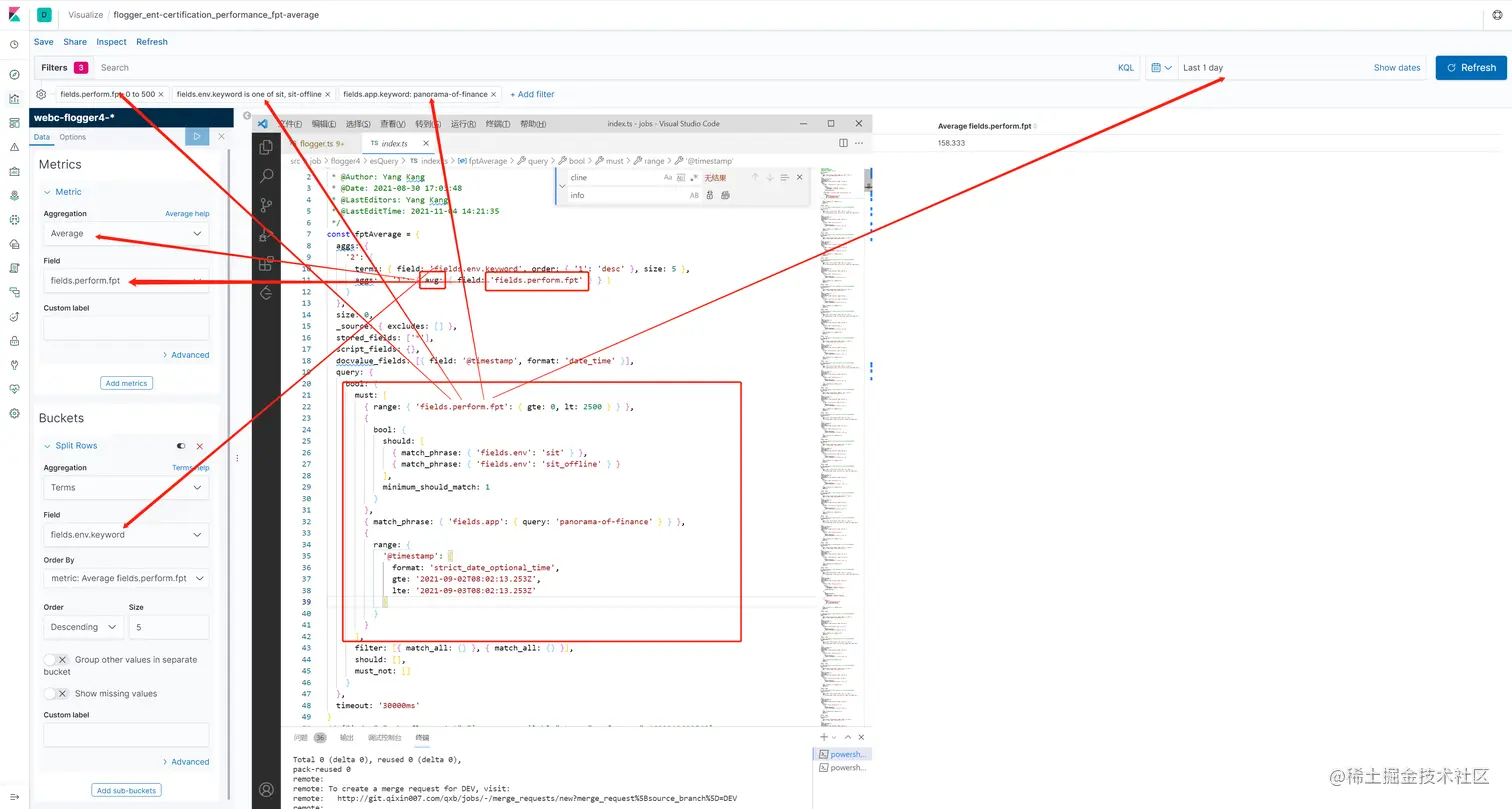
Task: Open the Order Descending dropdown
Action: click(84, 627)
